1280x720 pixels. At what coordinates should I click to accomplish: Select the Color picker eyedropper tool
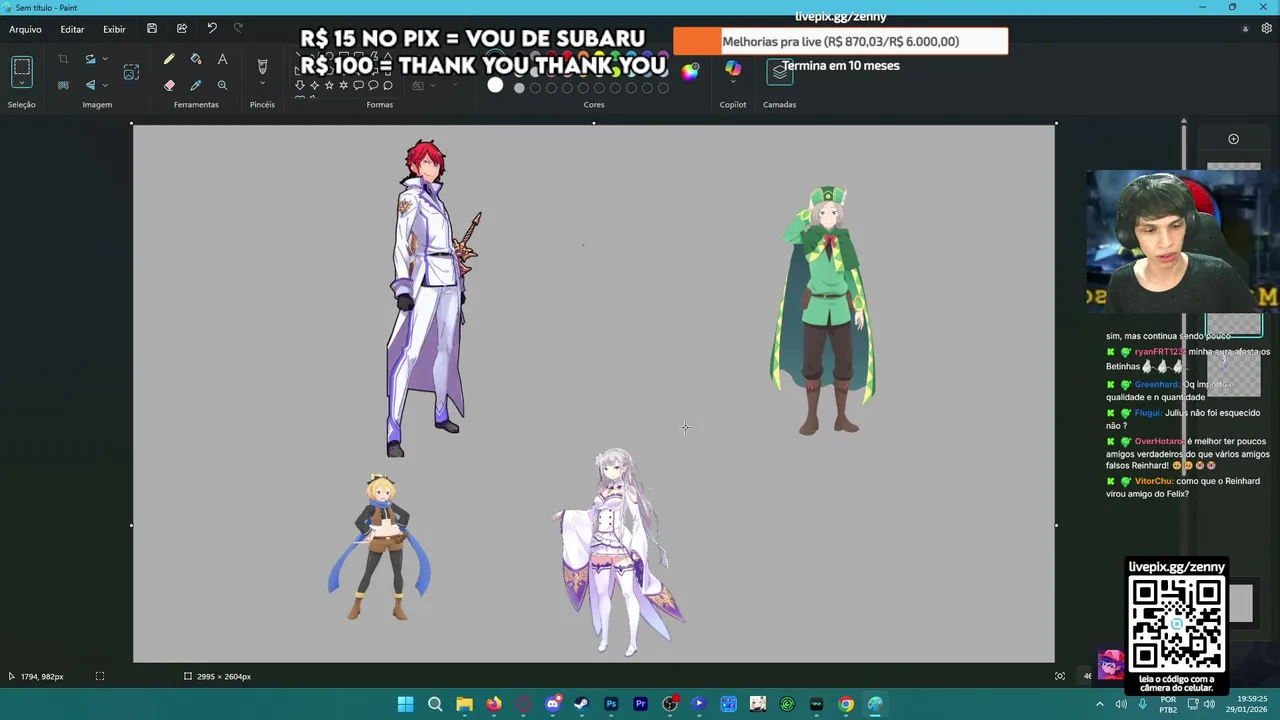(196, 85)
